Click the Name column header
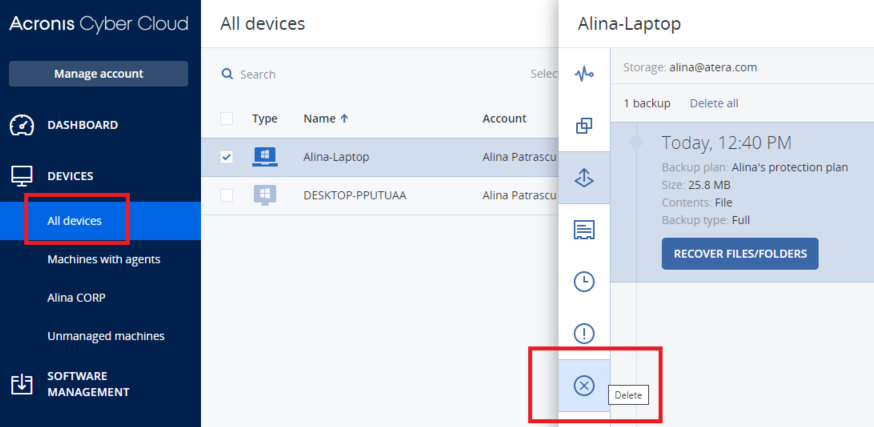The image size is (874, 427). 319,118
